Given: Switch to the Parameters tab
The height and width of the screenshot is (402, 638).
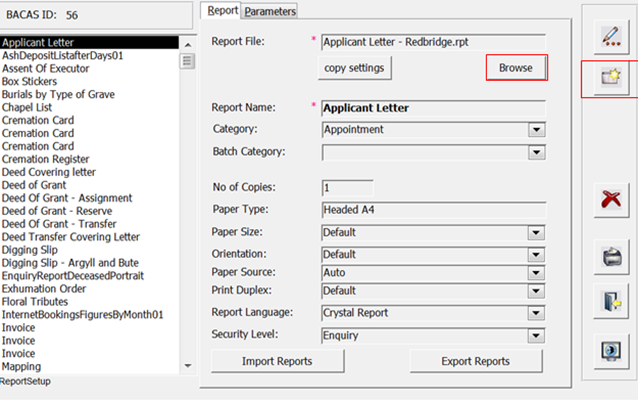Looking at the screenshot, I should pyautogui.click(x=270, y=11).
